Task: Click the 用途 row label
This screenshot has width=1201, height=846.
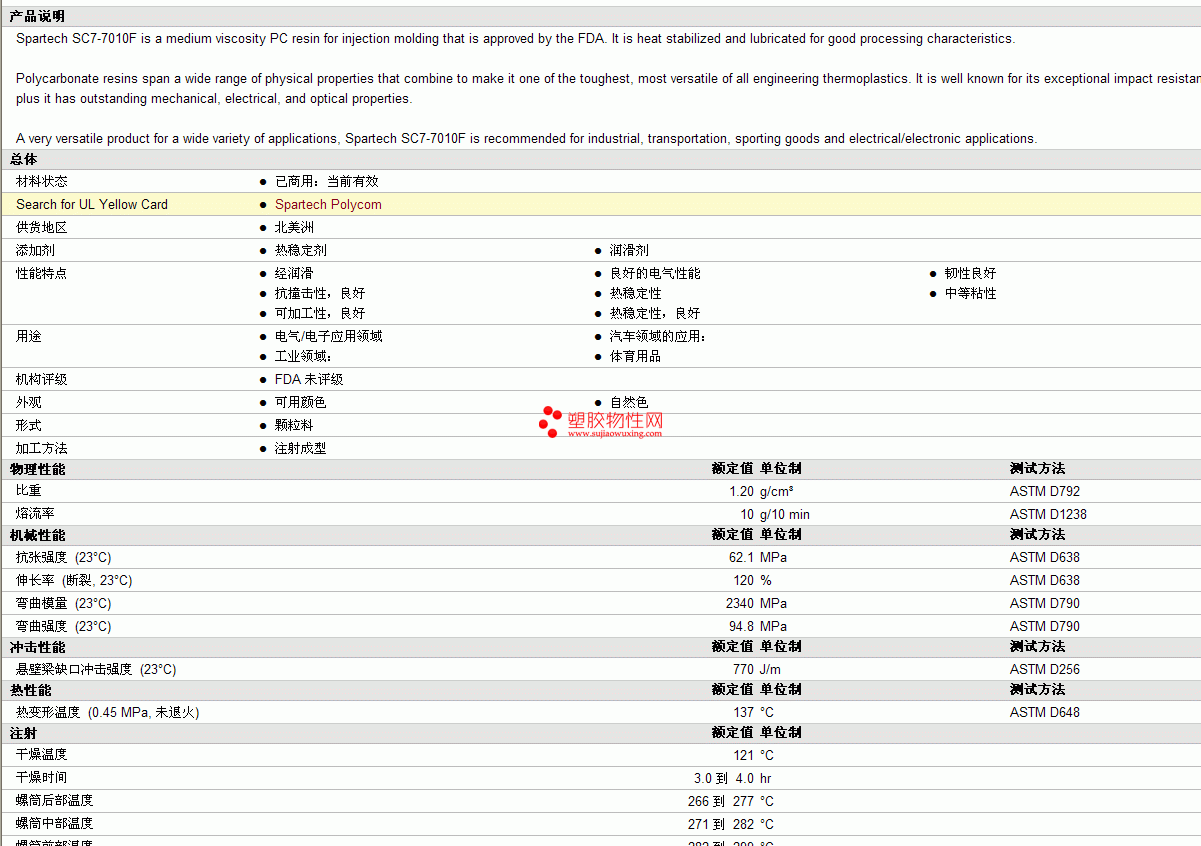Action: [29, 336]
